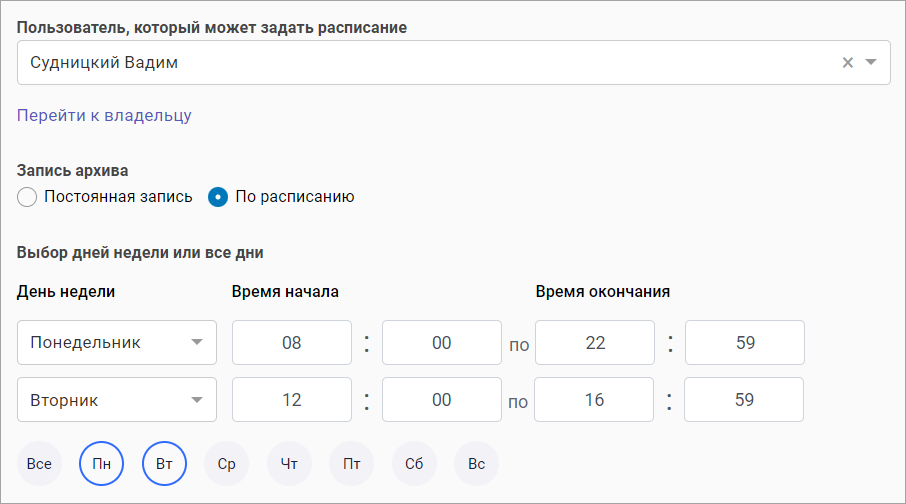Select the По расписанию radio button
Image resolution: width=906 pixels, height=504 pixels.
click(x=217, y=197)
